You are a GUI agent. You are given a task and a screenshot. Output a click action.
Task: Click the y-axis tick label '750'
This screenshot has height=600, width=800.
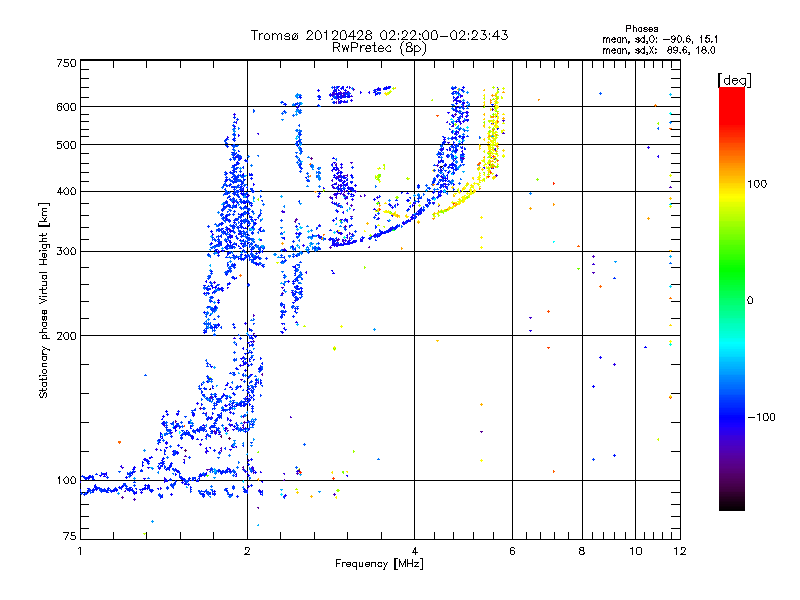(x=66, y=63)
